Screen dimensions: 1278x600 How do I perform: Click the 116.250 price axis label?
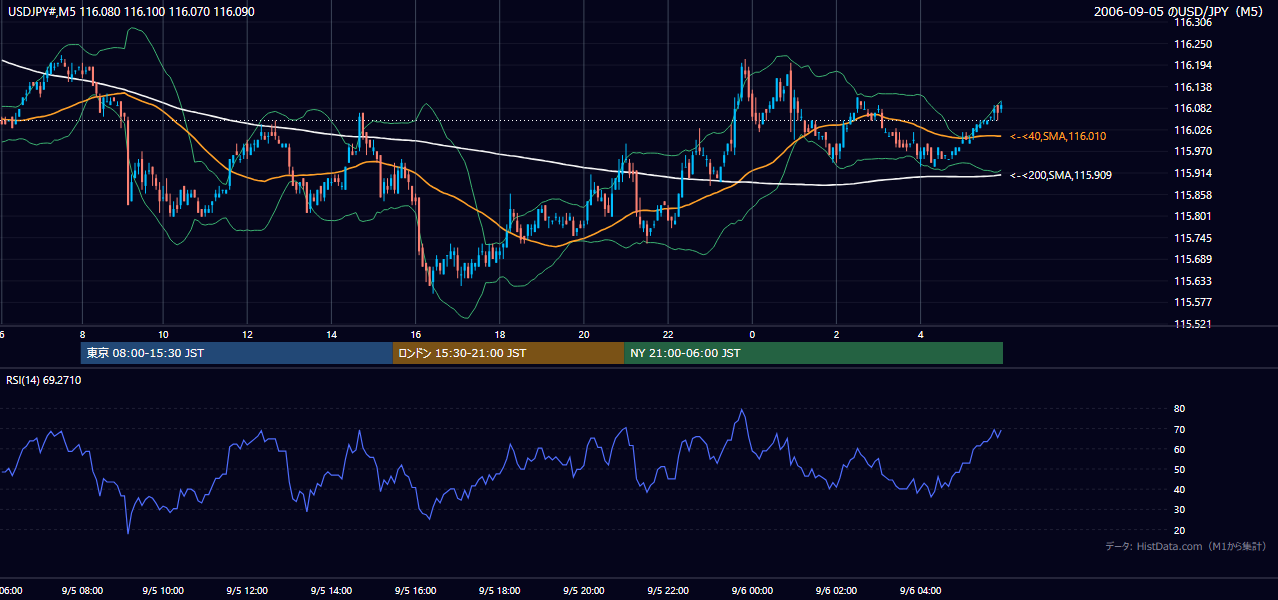tap(1194, 44)
